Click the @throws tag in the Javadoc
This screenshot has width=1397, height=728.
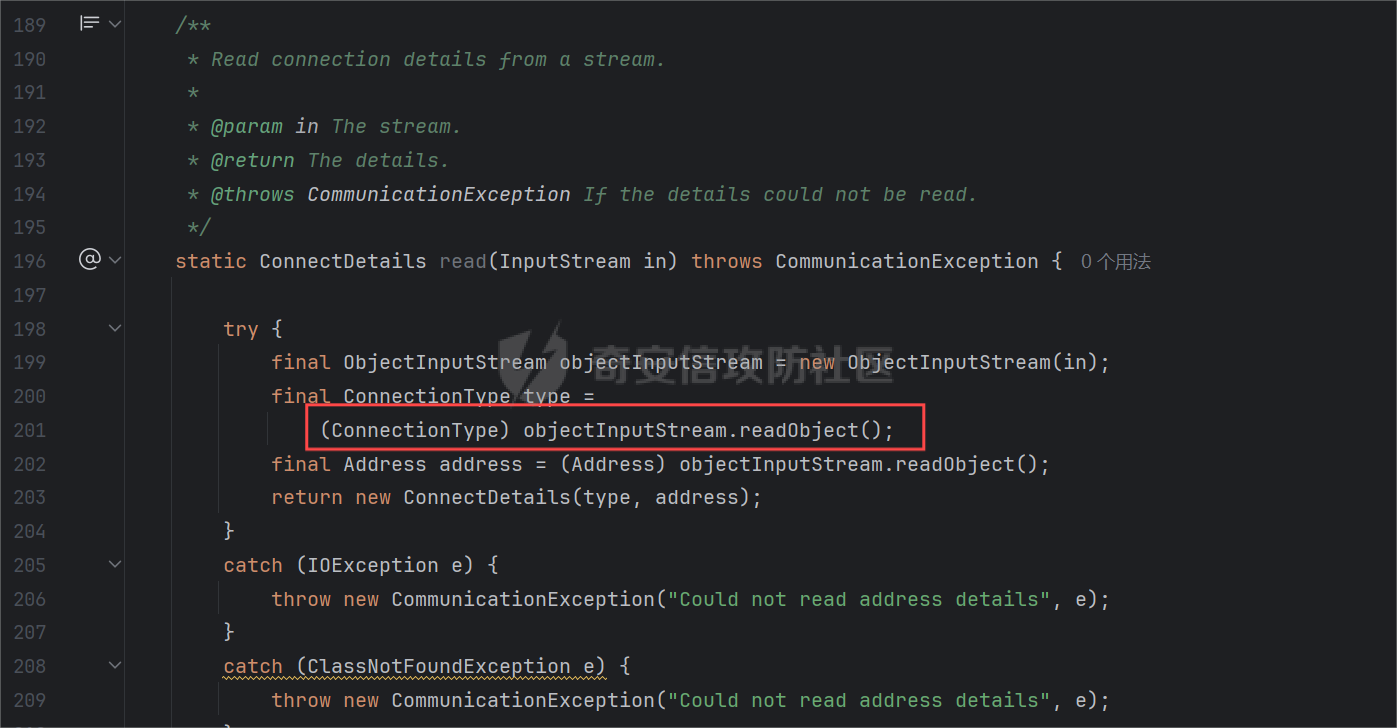click(x=252, y=194)
